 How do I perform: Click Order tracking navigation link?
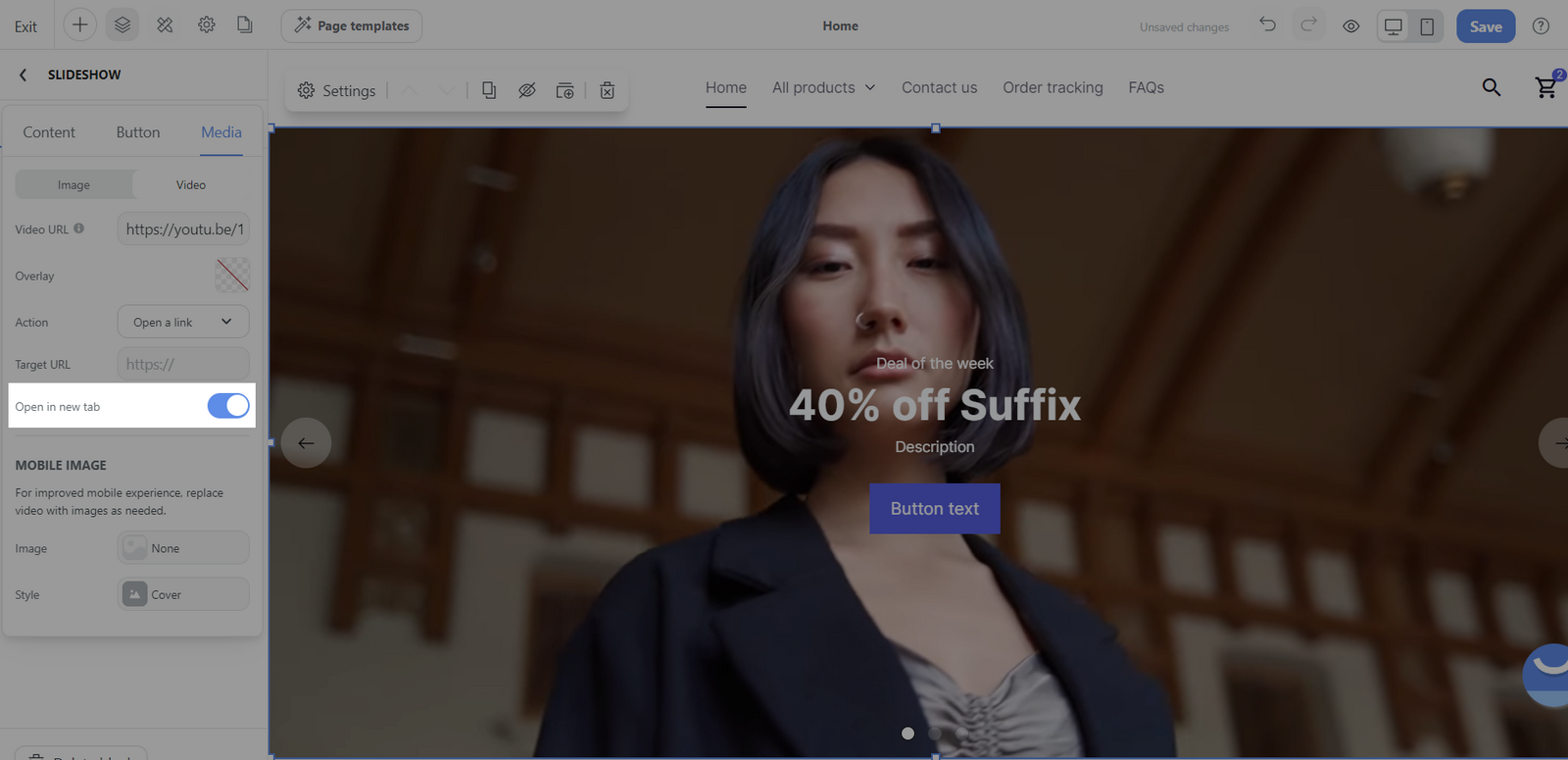1053,87
